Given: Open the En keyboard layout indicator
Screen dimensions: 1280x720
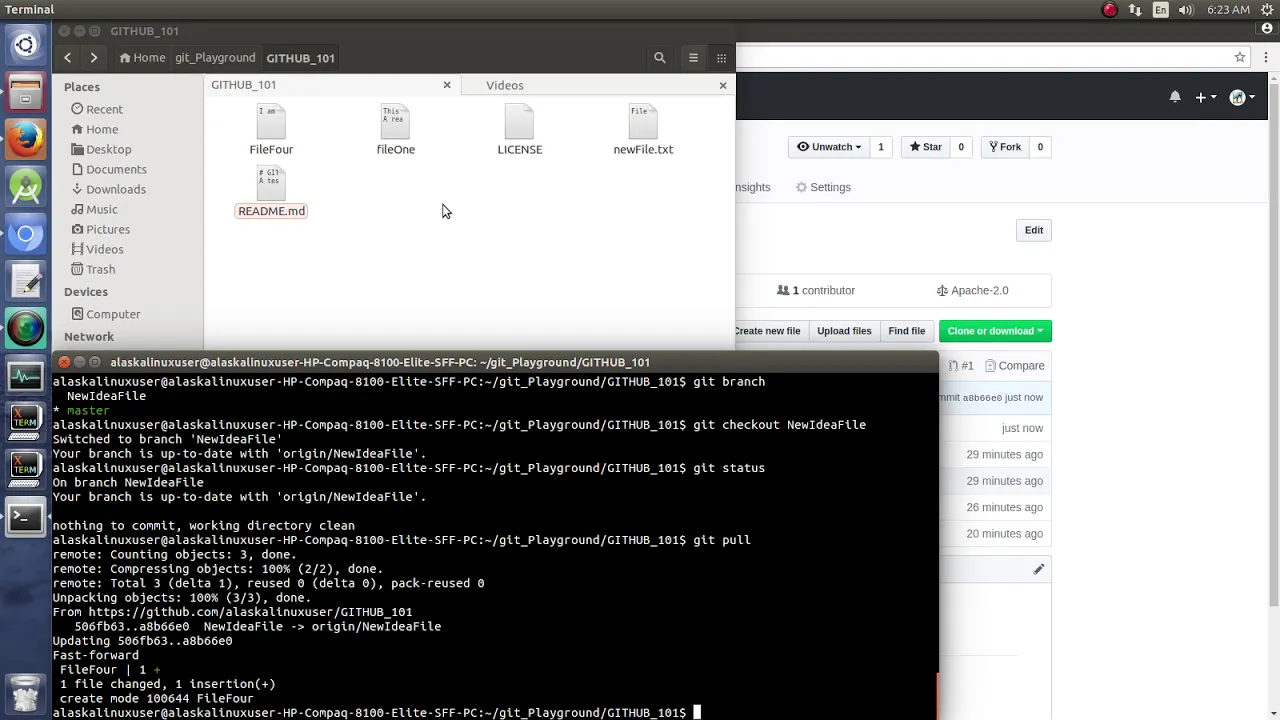Looking at the screenshot, I should point(1160,10).
